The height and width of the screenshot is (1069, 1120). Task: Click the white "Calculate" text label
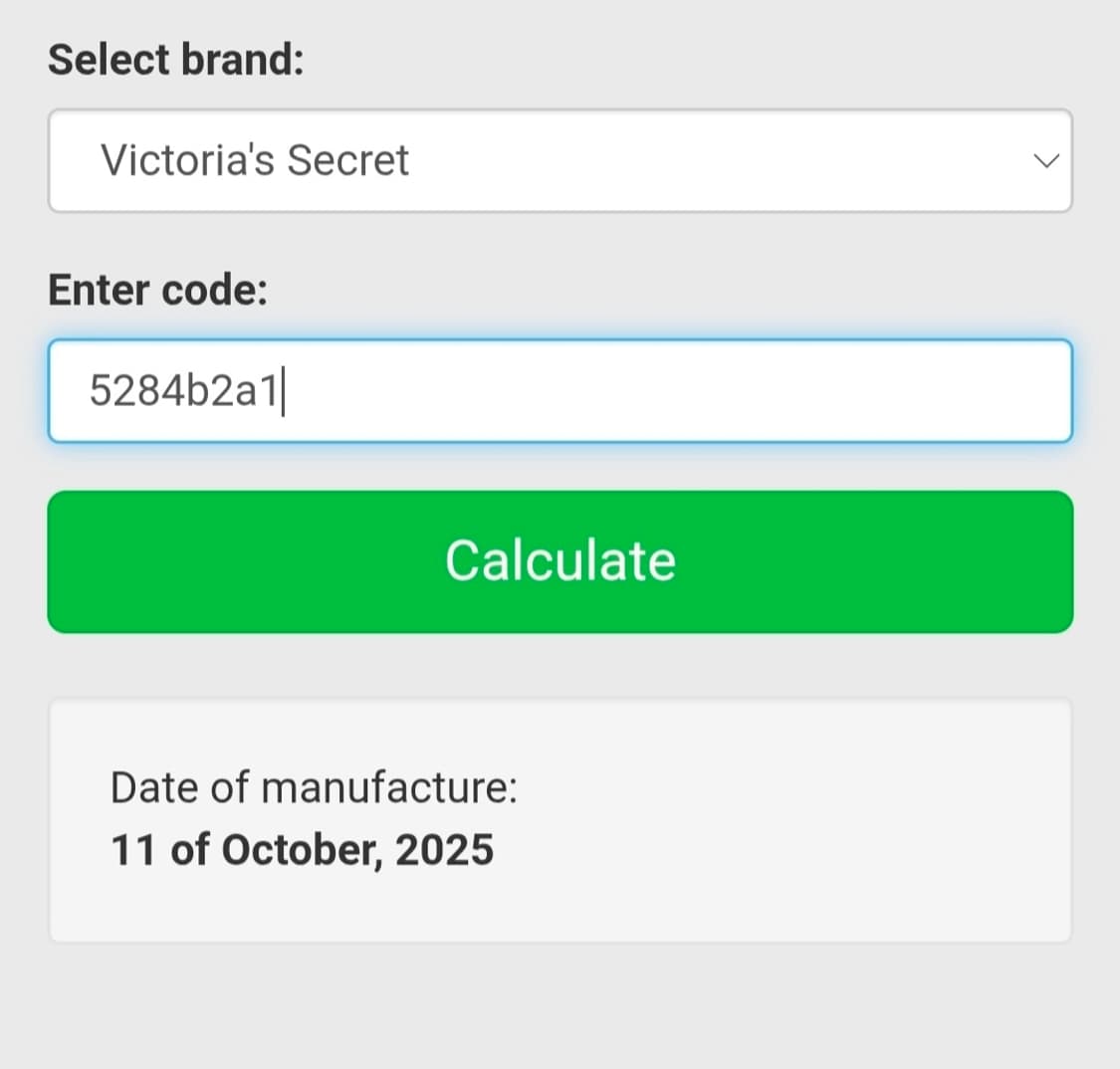point(560,560)
